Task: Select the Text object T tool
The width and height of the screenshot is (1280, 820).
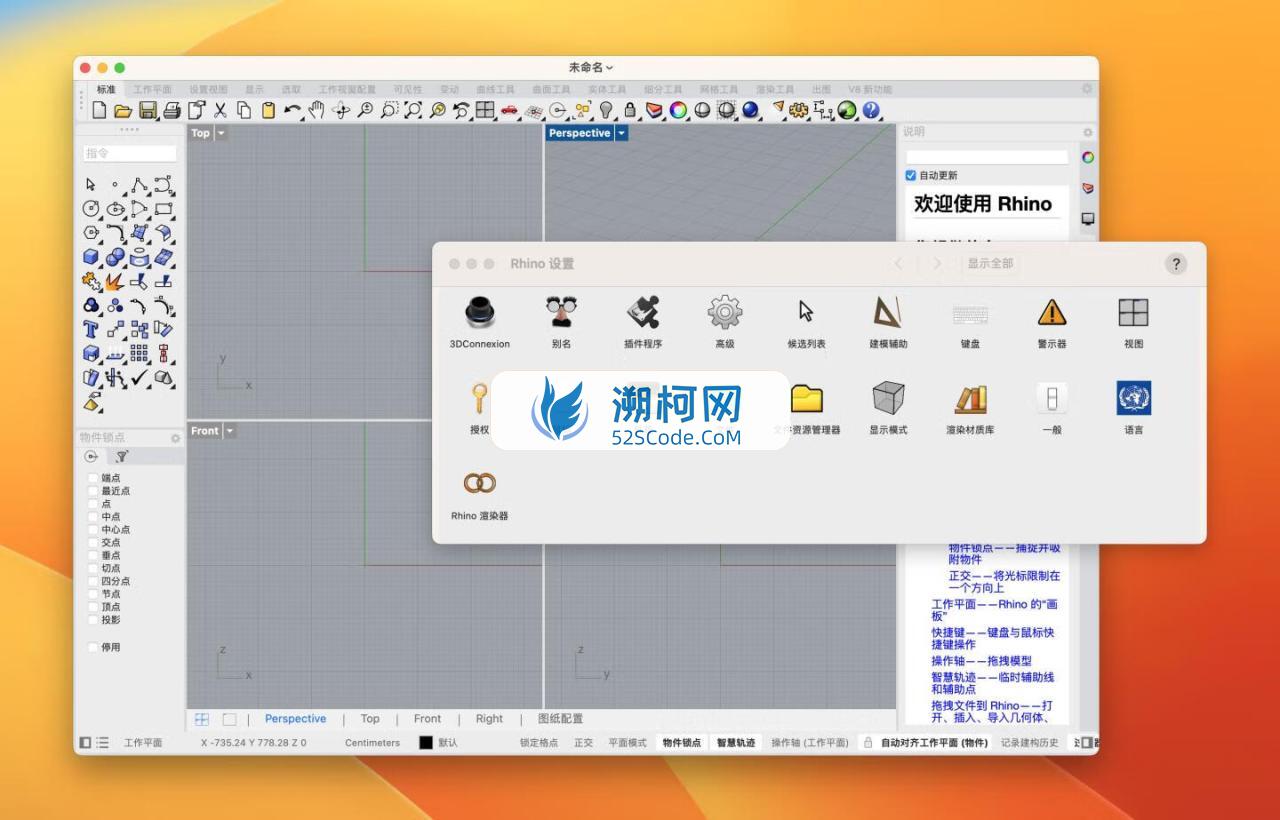Action: pos(92,330)
